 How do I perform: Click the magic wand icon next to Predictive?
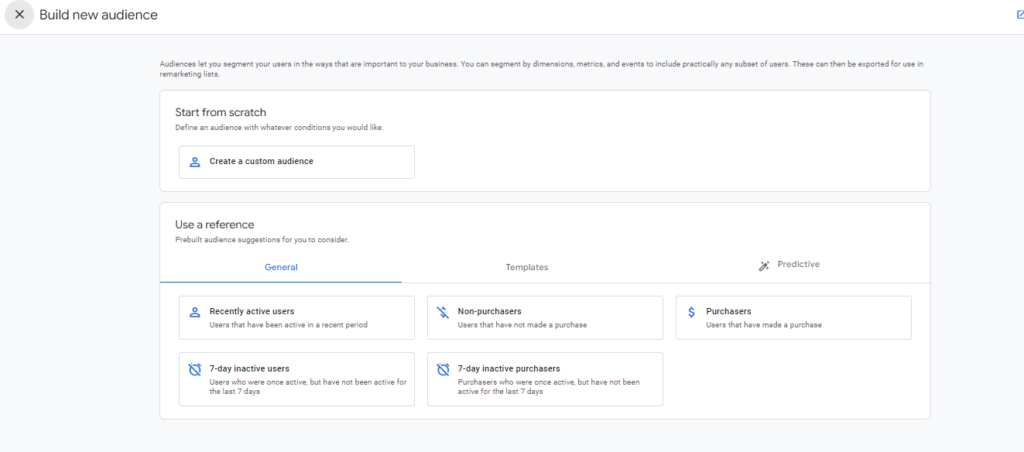(x=764, y=265)
